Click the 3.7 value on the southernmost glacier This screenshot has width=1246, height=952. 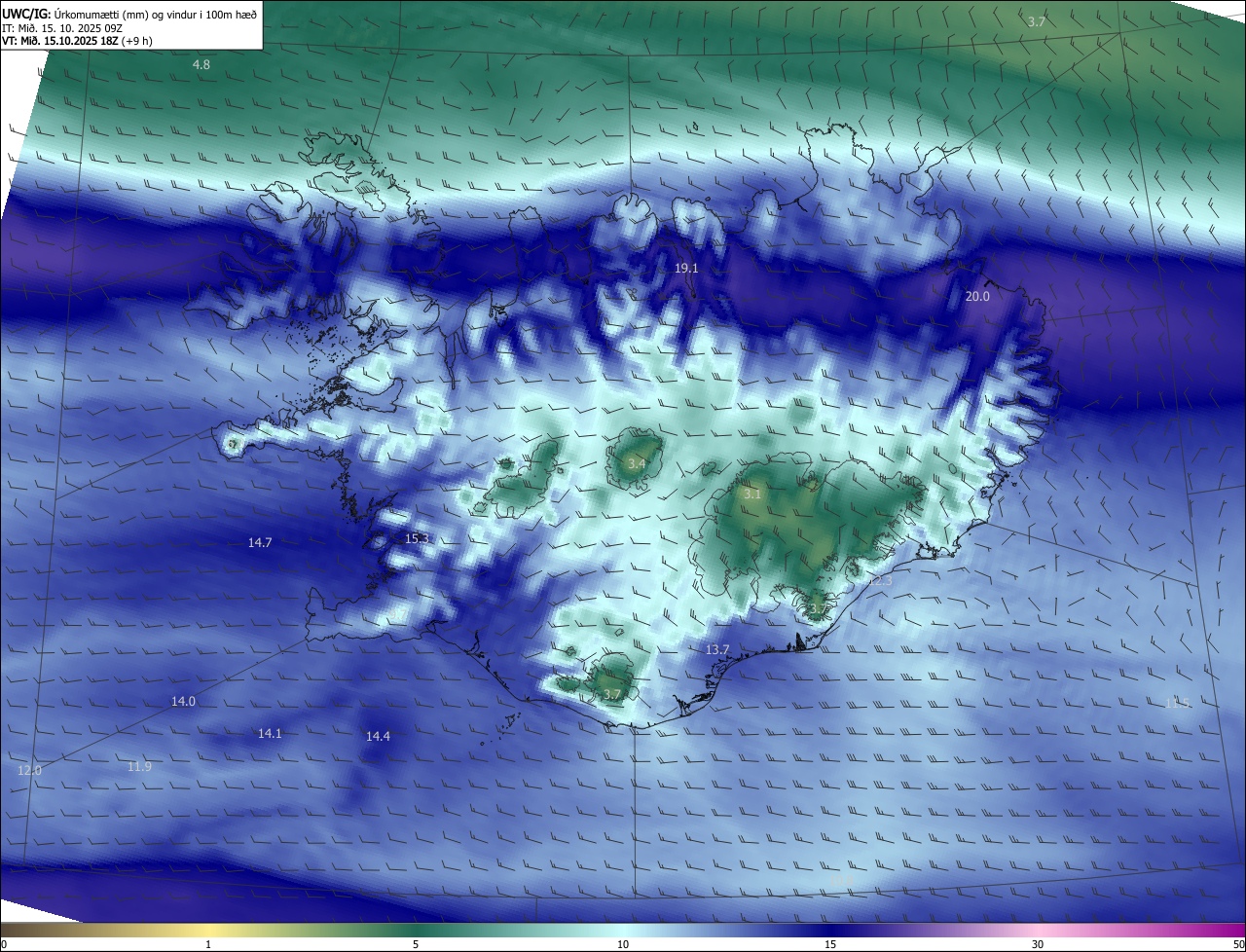611,694
